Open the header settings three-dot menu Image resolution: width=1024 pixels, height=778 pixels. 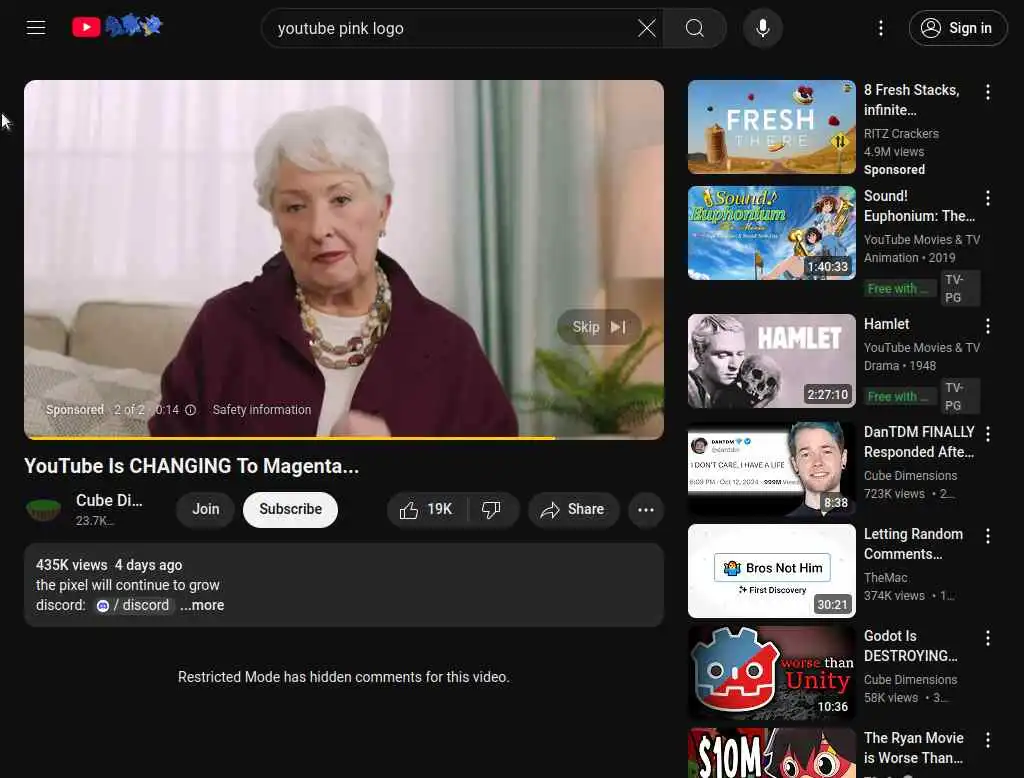pos(881,28)
